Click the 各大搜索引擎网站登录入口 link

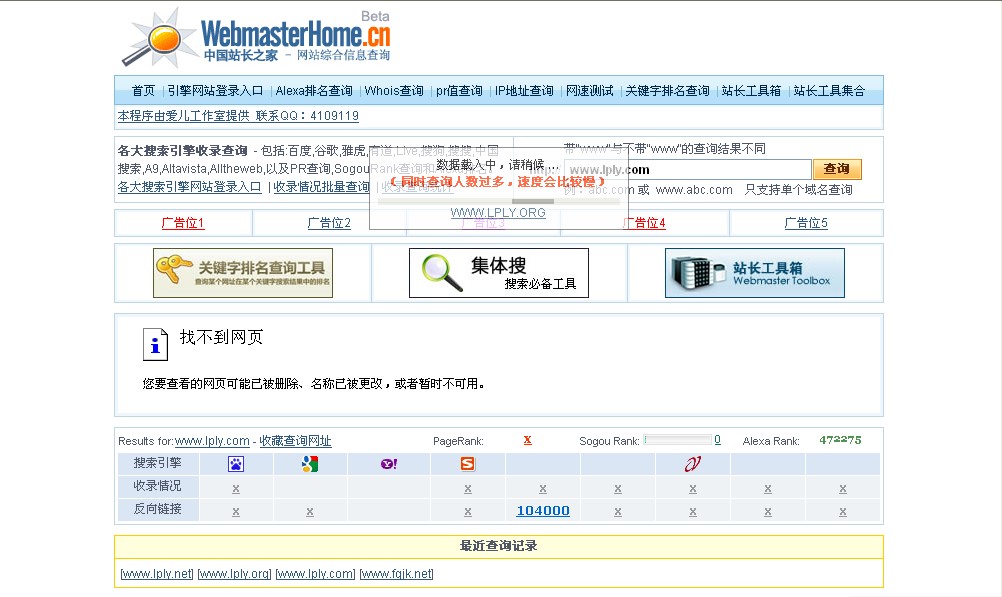coord(189,187)
